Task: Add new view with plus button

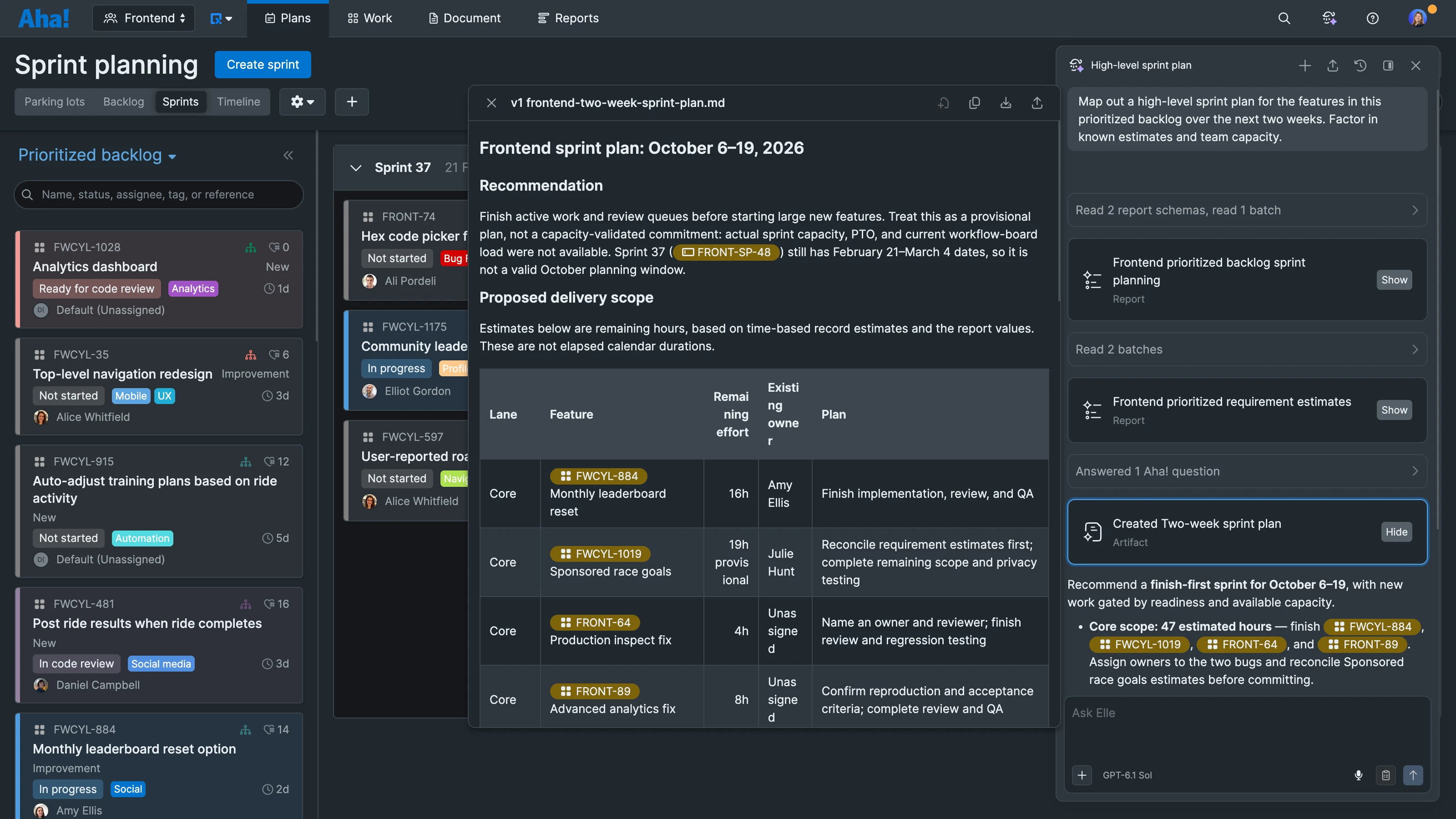Action: click(352, 102)
